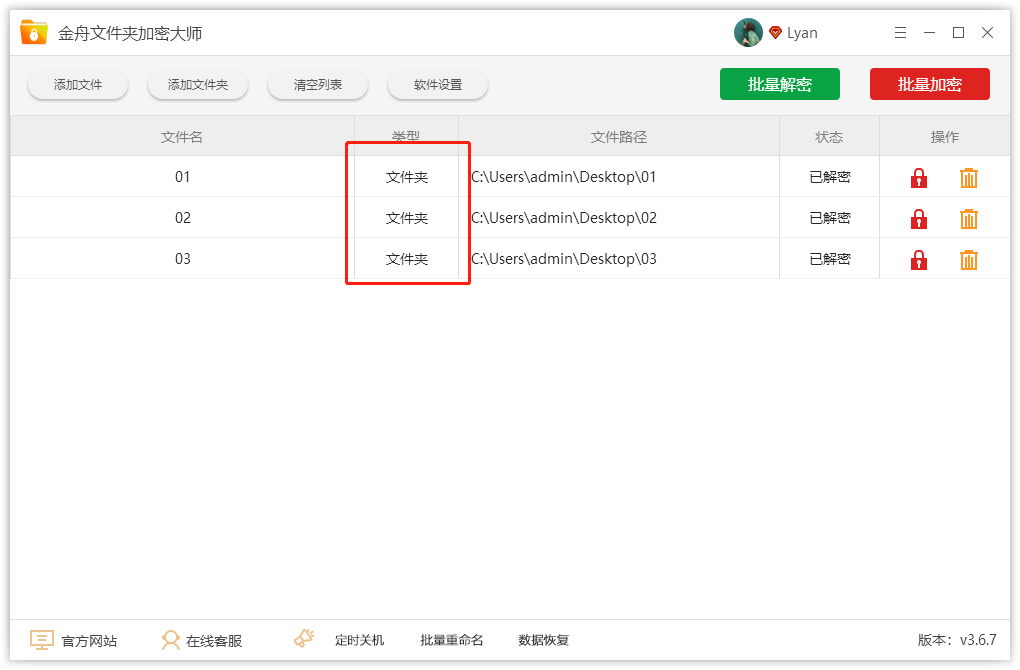The height and width of the screenshot is (670, 1020).
Task: Open the 官方网站 link
Action: point(89,641)
